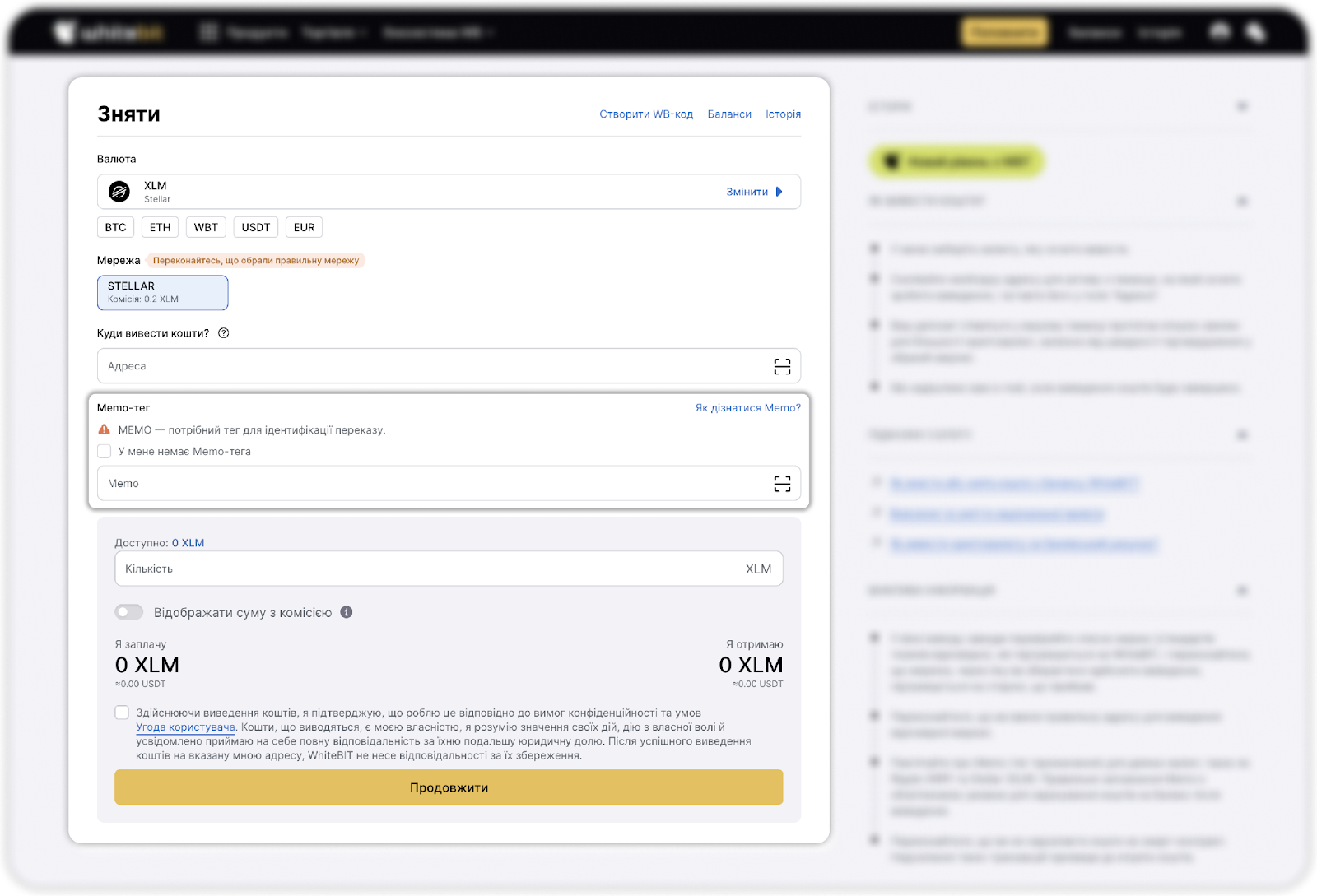The height and width of the screenshot is (896, 1317).
Task: Toggle Відображати суму з комісією switch
Action: [x=129, y=612]
